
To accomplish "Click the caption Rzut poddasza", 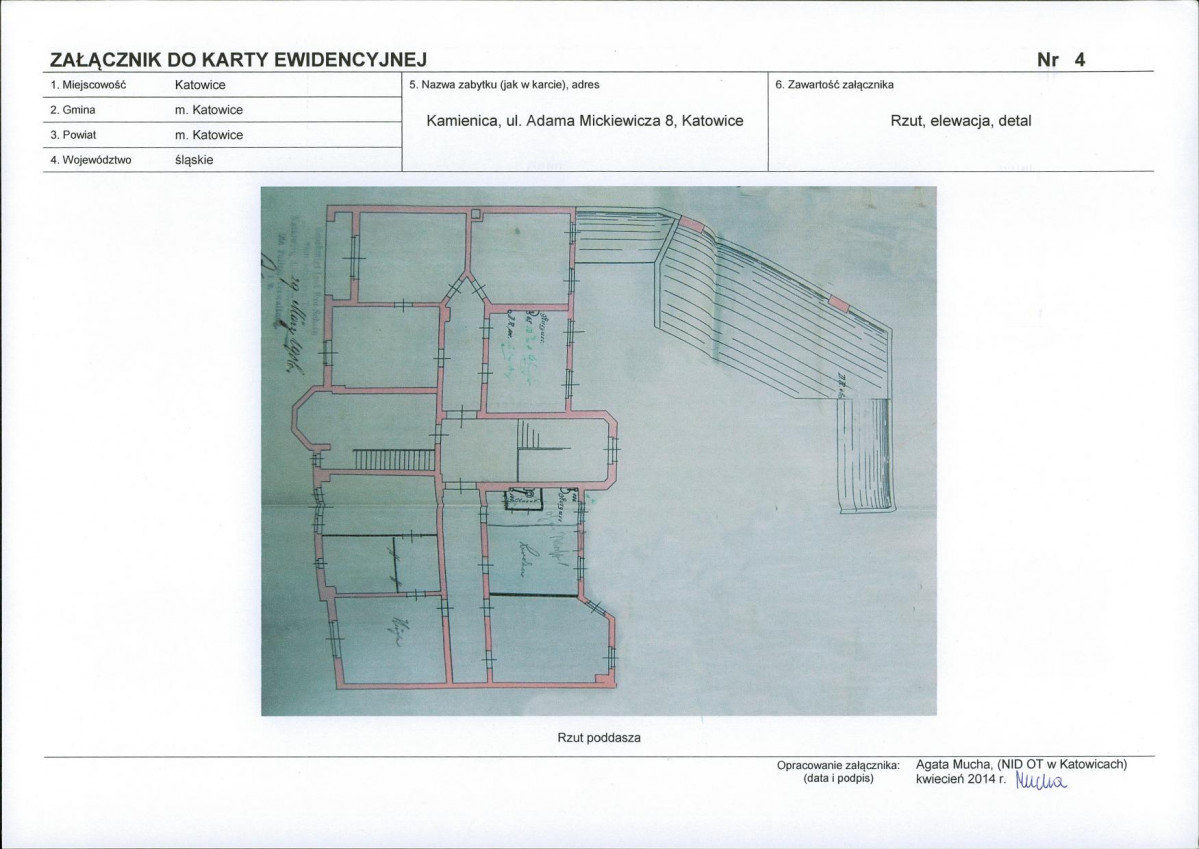I will (599, 738).
